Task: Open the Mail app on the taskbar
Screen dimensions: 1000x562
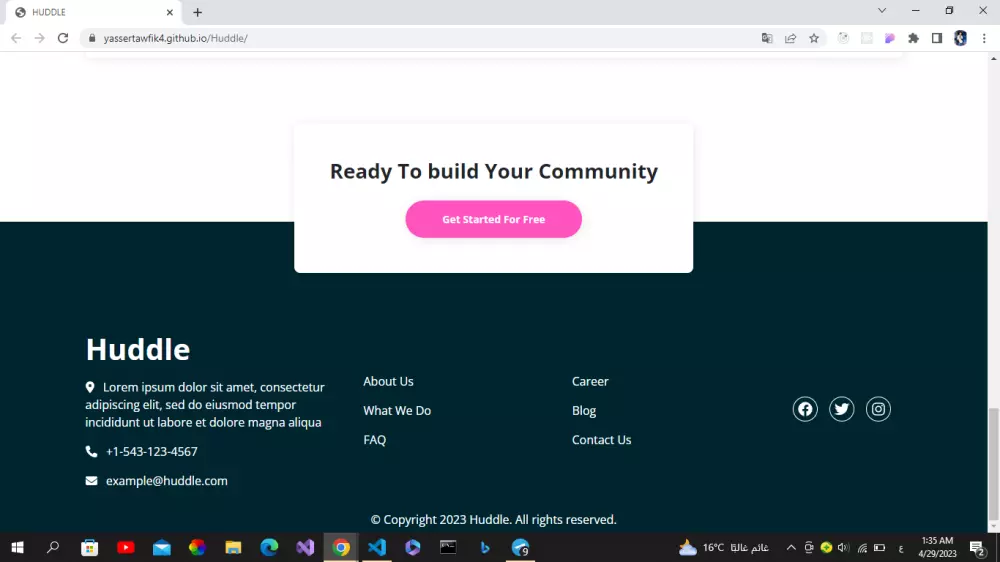Action: click(161, 547)
